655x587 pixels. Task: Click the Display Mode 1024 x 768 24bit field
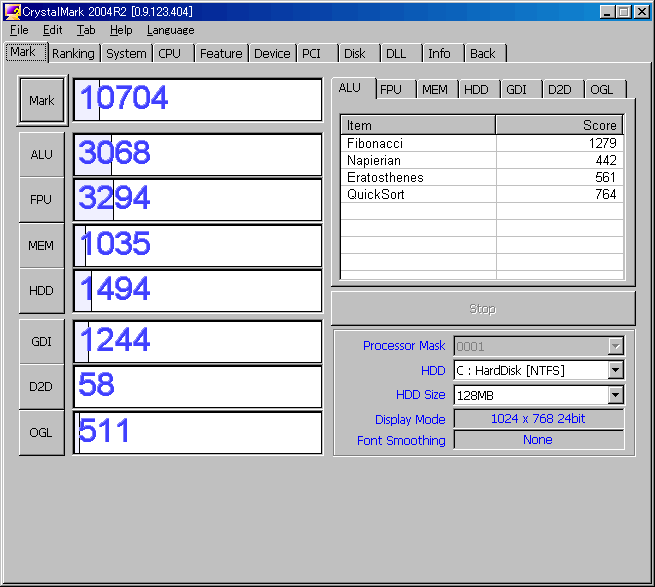[539, 419]
